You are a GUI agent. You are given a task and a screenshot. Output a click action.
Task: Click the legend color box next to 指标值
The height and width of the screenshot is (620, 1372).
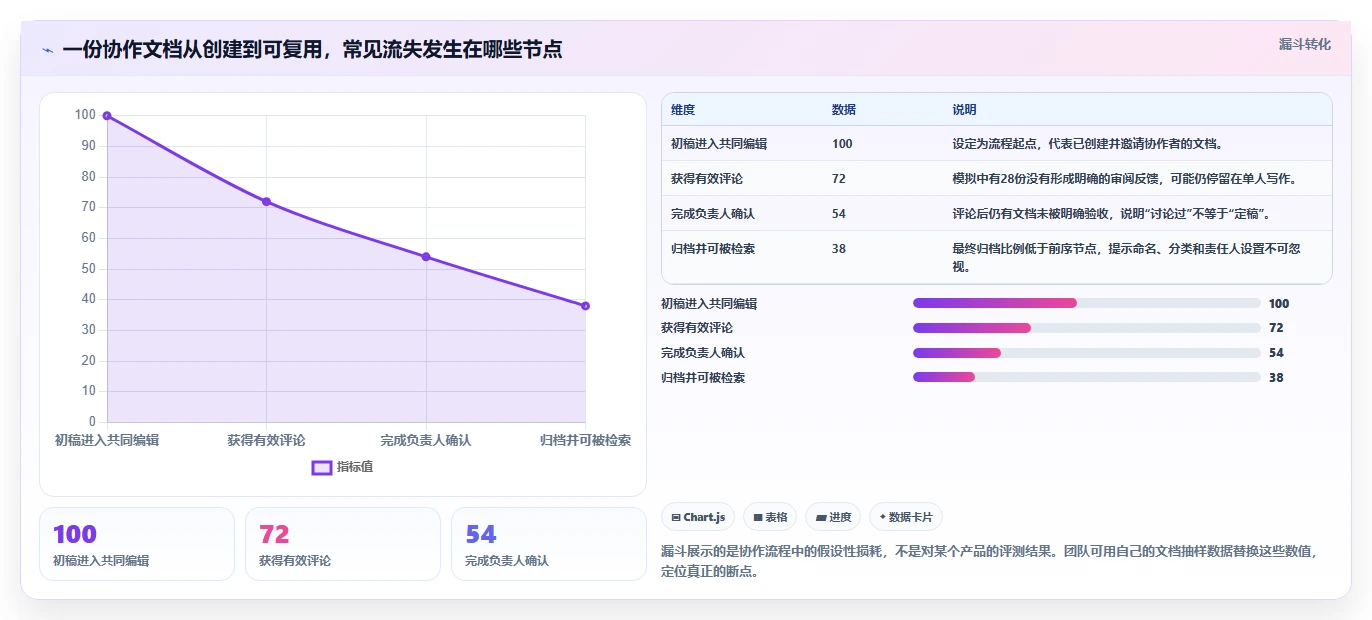(x=321, y=467)
